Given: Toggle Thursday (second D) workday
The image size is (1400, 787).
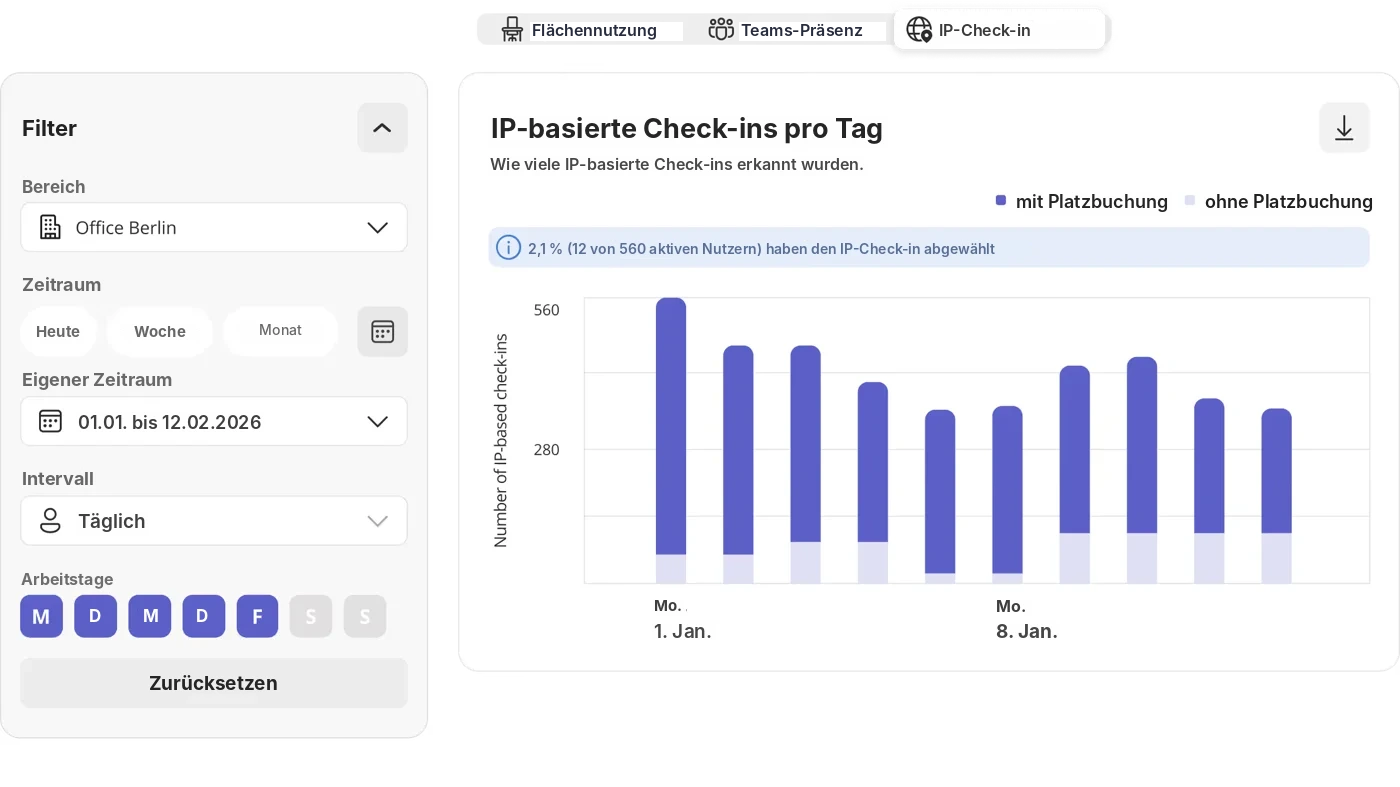Looking at the screenshot, I should click(203, 616).
